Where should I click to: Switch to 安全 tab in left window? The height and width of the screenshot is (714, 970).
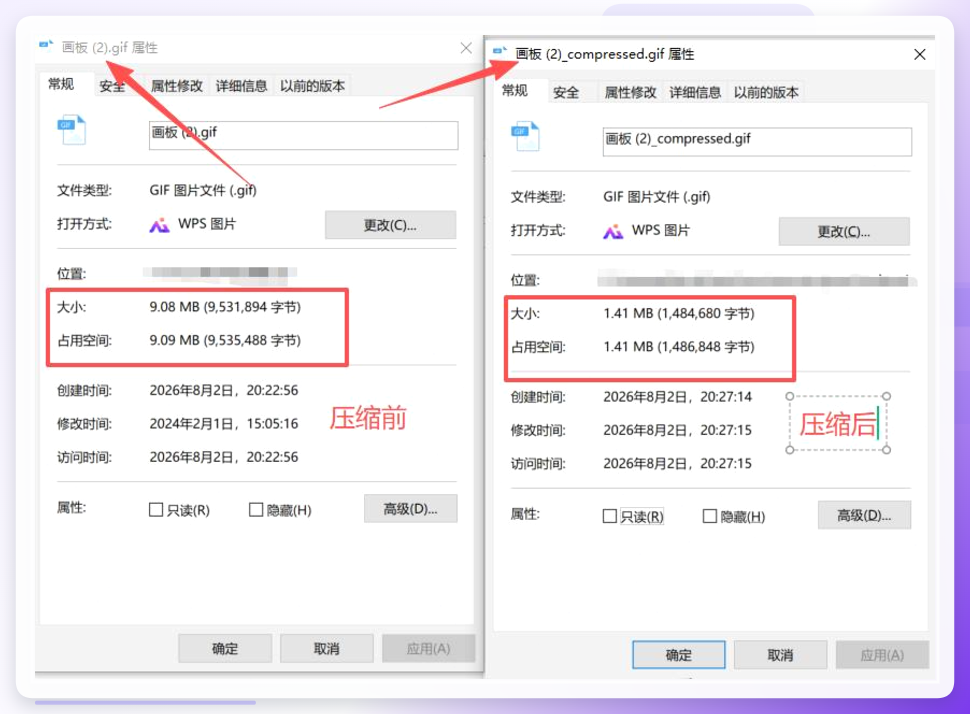click(x=112, y=86)
